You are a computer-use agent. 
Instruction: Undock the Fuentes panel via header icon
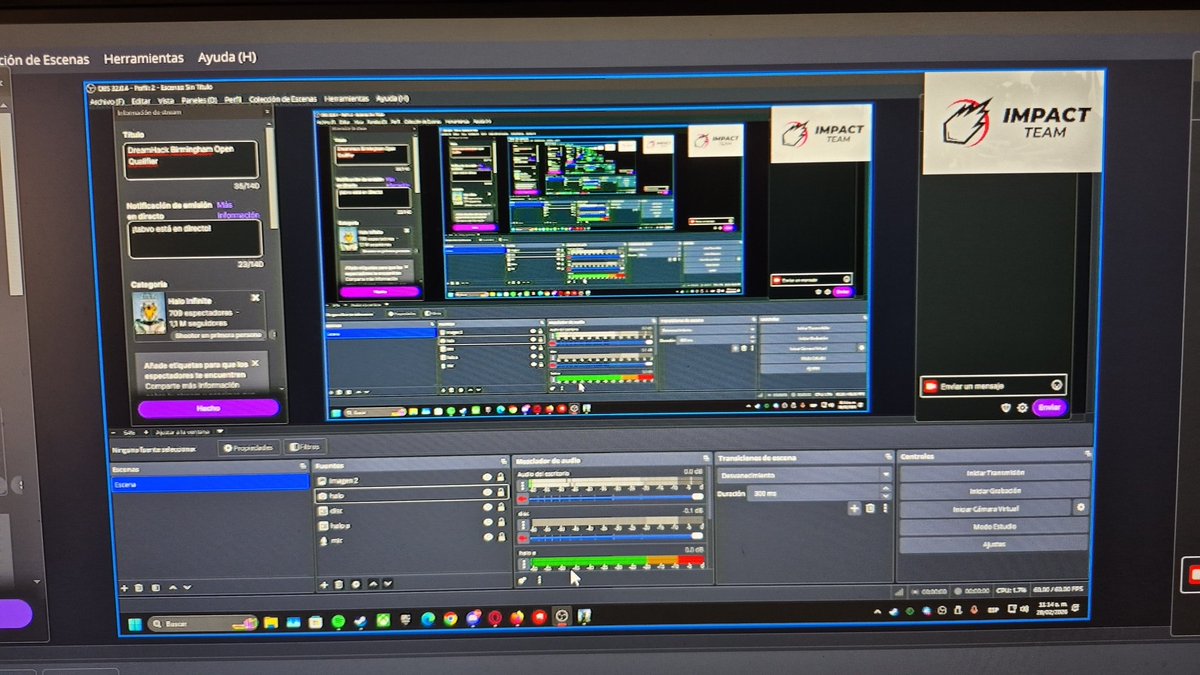click(503, 461)
